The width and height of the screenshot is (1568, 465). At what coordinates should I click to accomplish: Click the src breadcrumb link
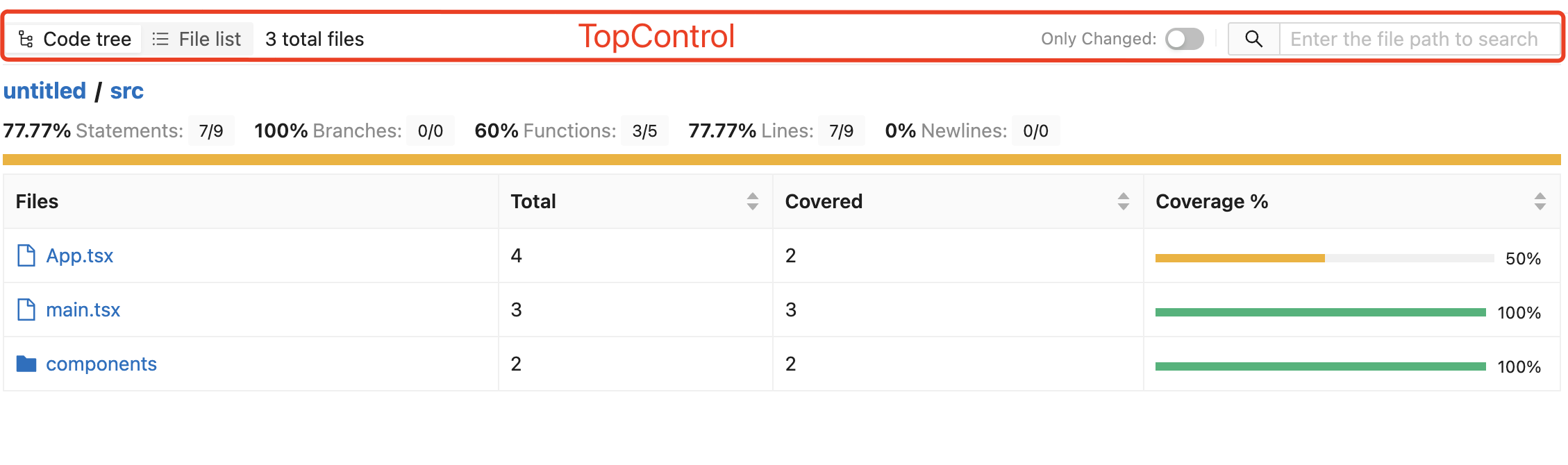point(126,91)
